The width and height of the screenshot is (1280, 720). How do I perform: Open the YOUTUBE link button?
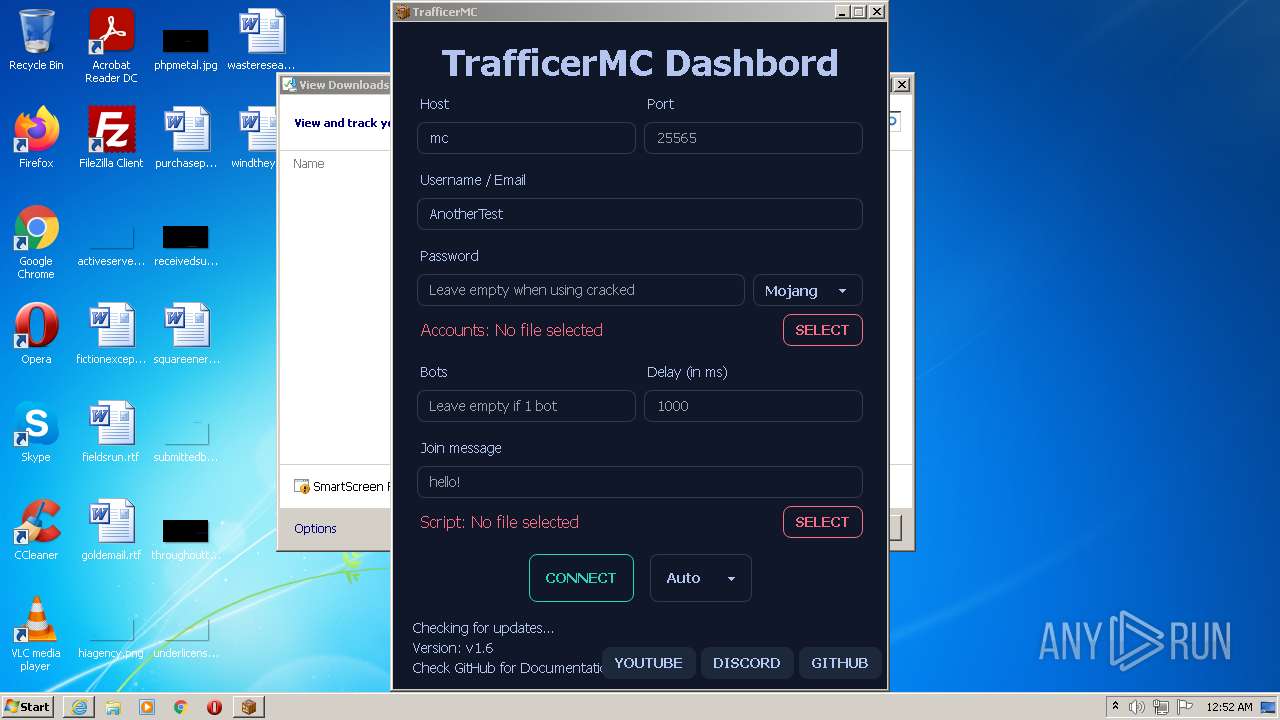[x=648, y=663]
